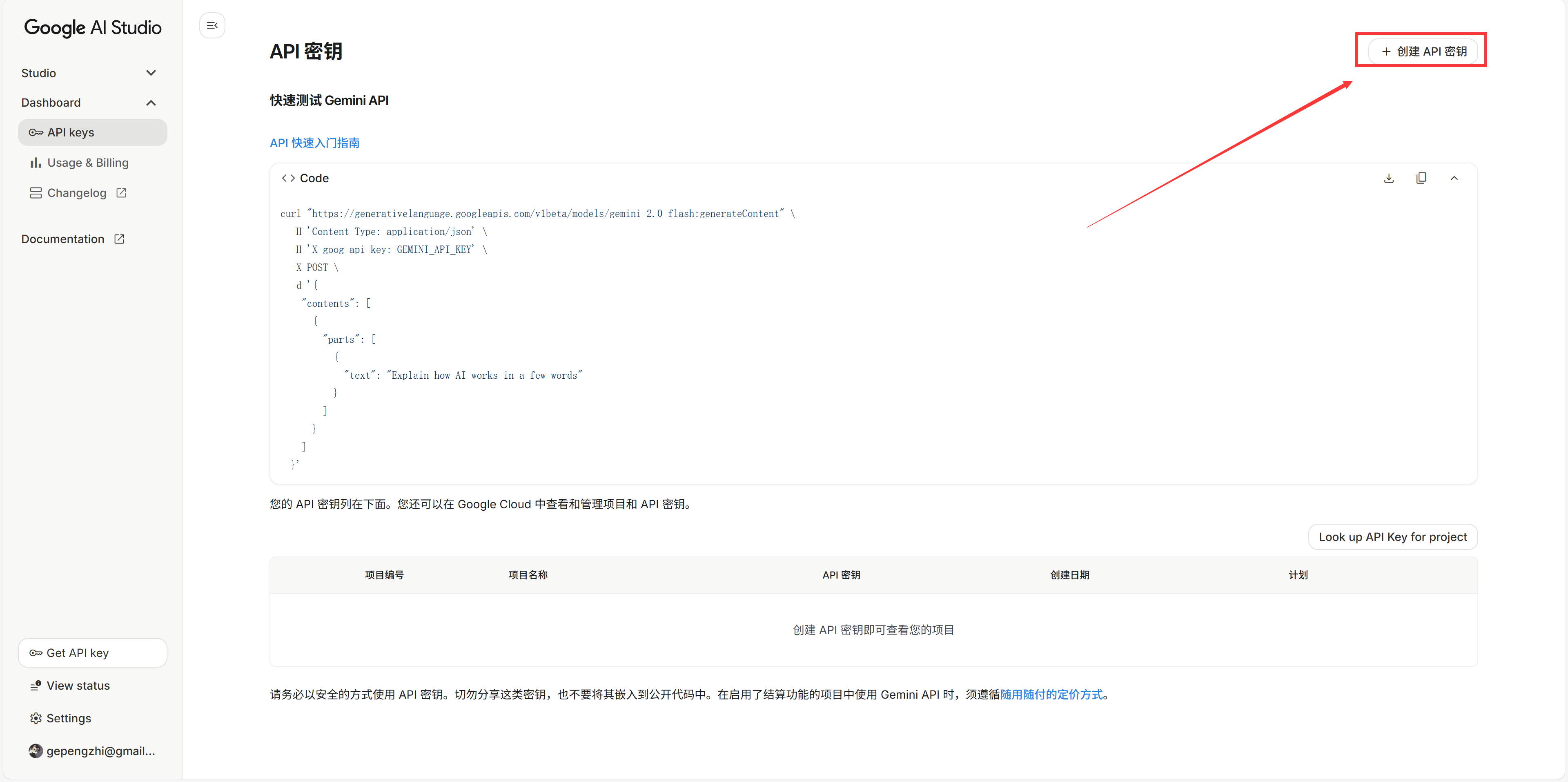Screen dimensions: 1568x782
Task: Open Usage & Billing page
Action: tap(88, 163)
